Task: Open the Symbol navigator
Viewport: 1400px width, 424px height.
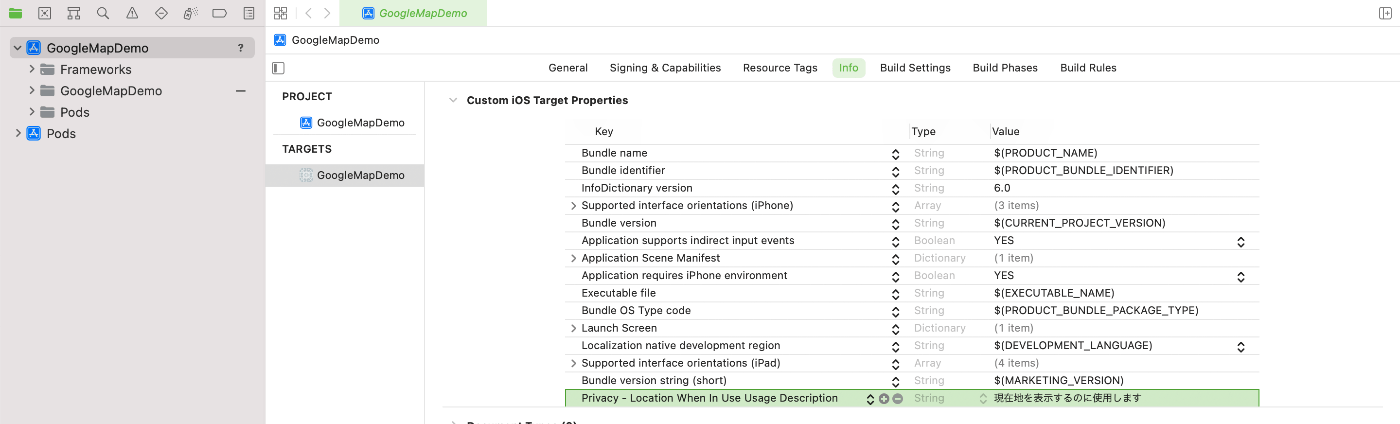Action: pyautogui.click(x=74, y=13)
